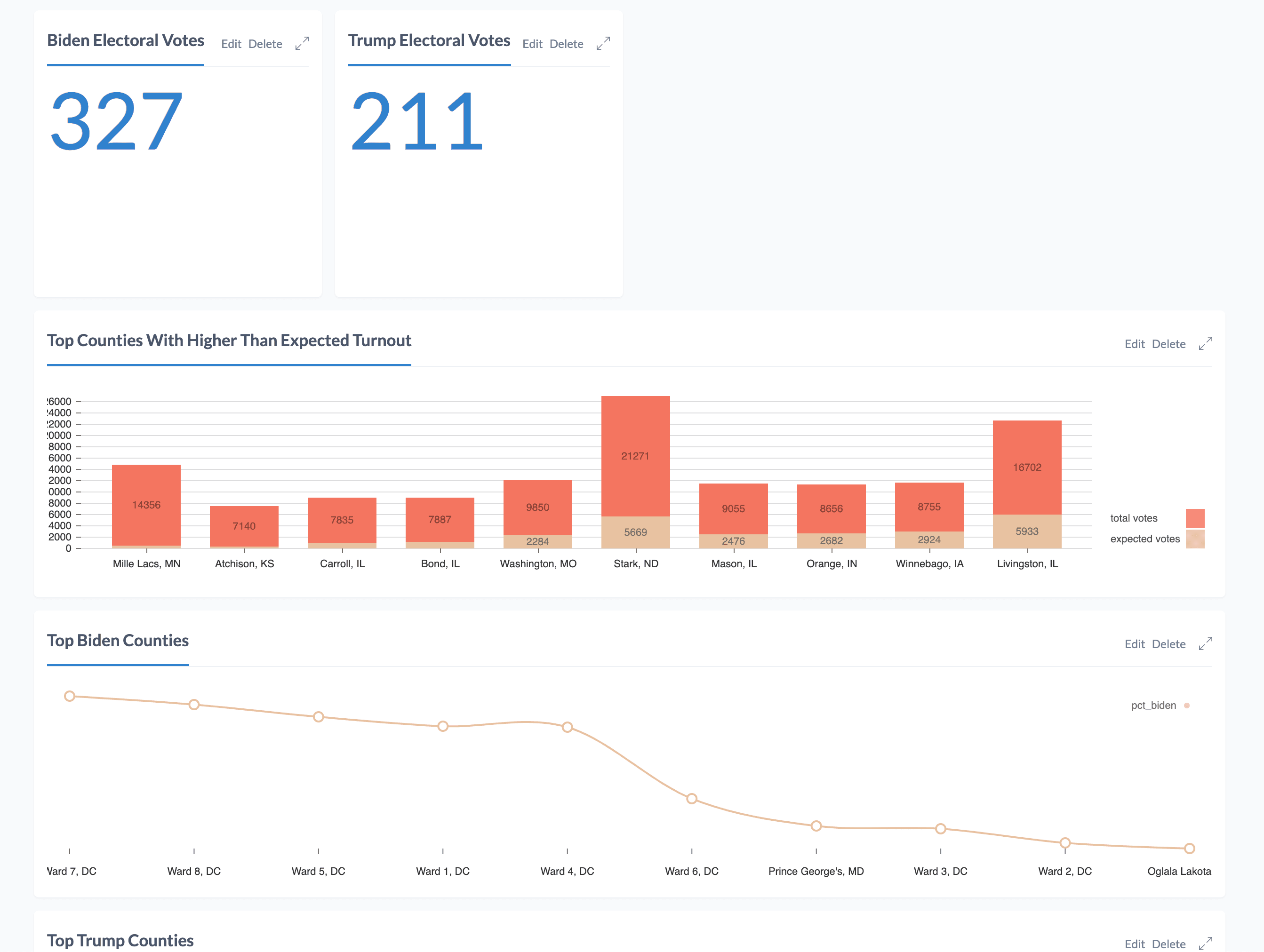Click the Mille Lacs, MN bar
Image resolution: width=1264 pixels, height=952 pixels.
click(146, 505)
